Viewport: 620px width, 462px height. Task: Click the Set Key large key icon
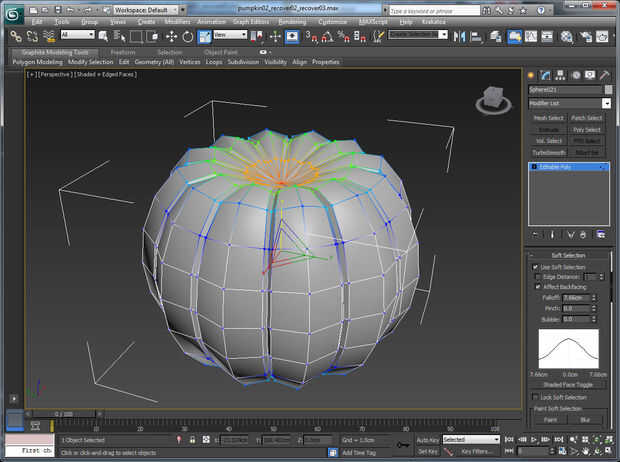[x=402, y=445]
